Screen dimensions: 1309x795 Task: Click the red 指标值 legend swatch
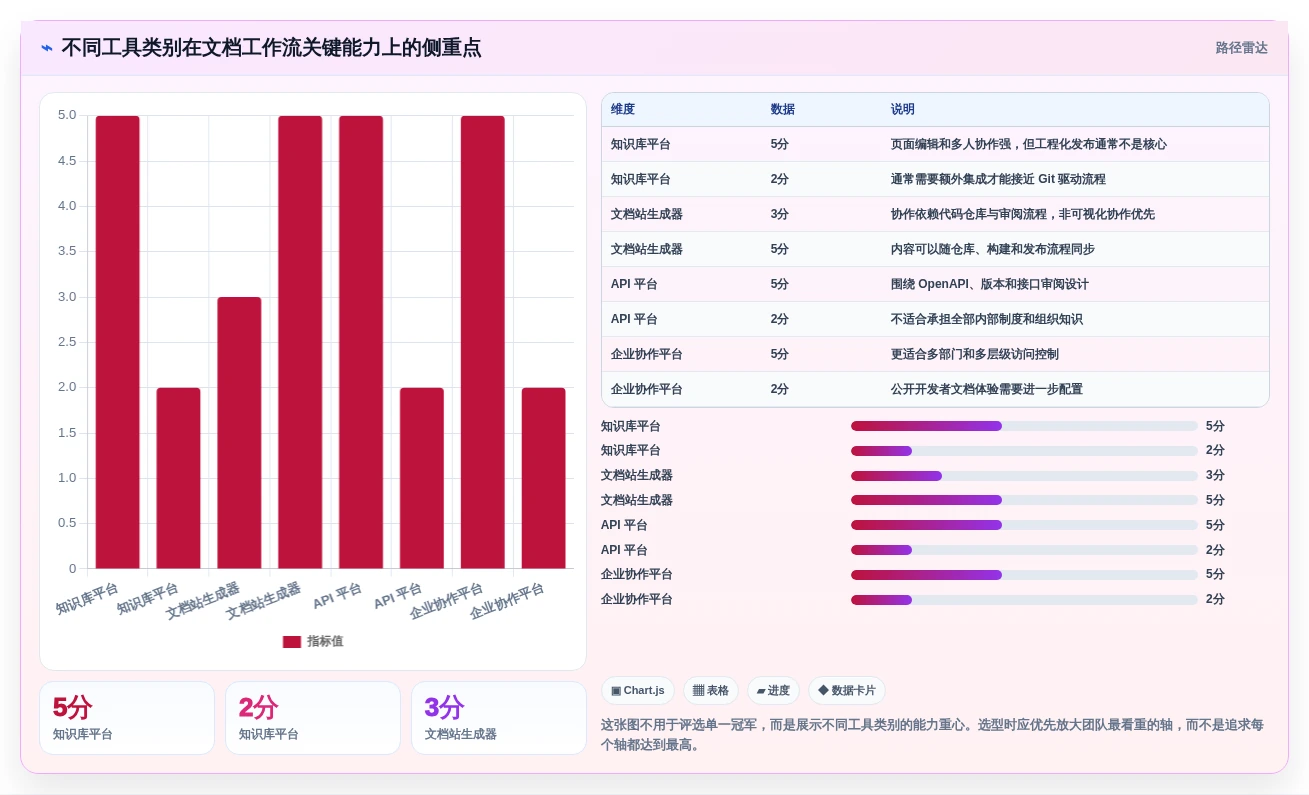292,642
